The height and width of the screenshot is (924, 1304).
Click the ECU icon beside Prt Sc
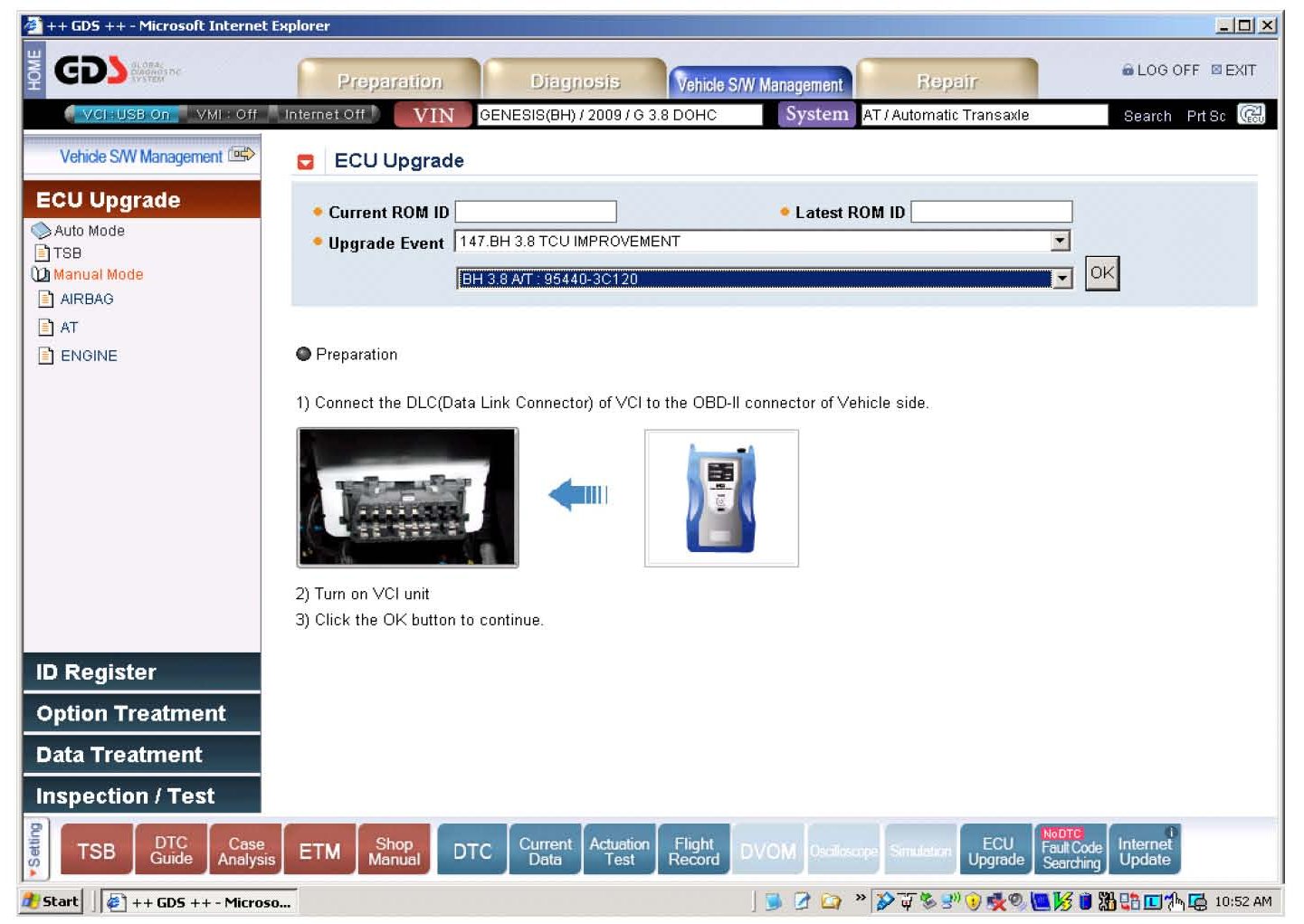pos(1251,115)
